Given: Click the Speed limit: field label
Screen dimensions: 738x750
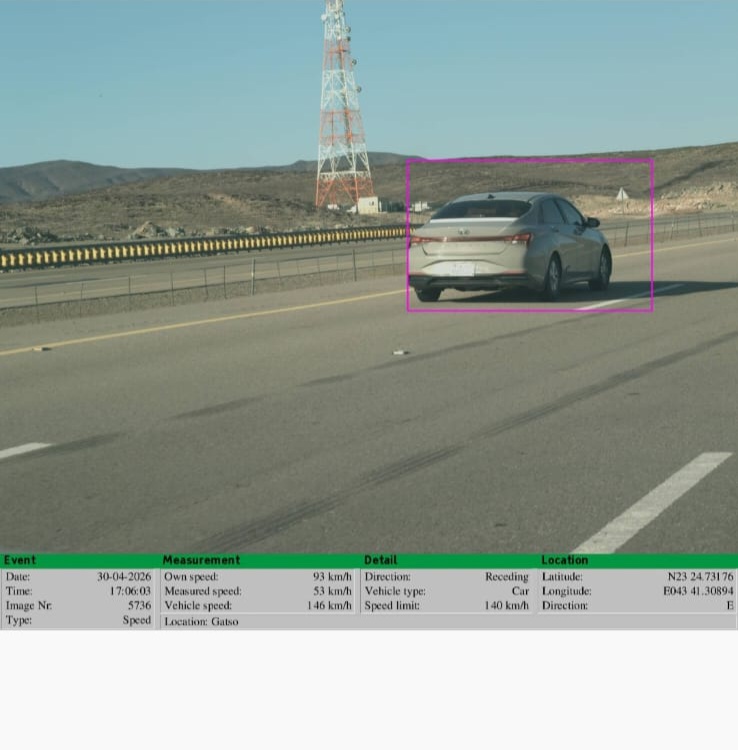Looking at the screenshot, I should tap(392, 606).
